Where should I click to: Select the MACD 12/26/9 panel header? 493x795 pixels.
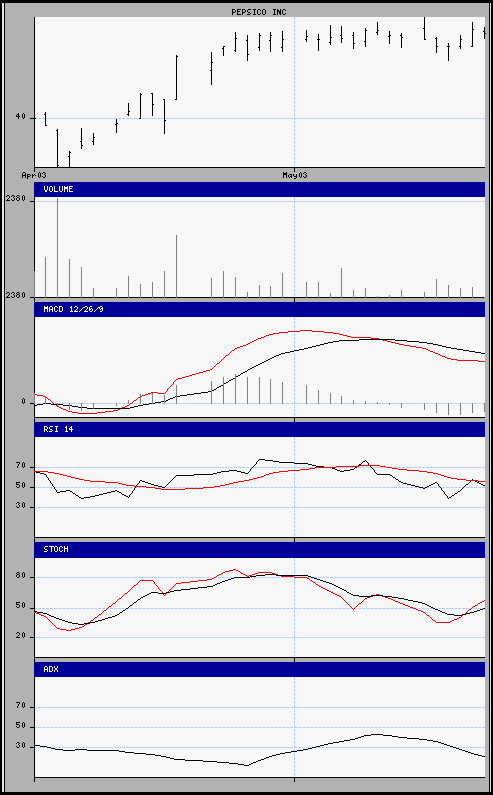click(260, 309)
